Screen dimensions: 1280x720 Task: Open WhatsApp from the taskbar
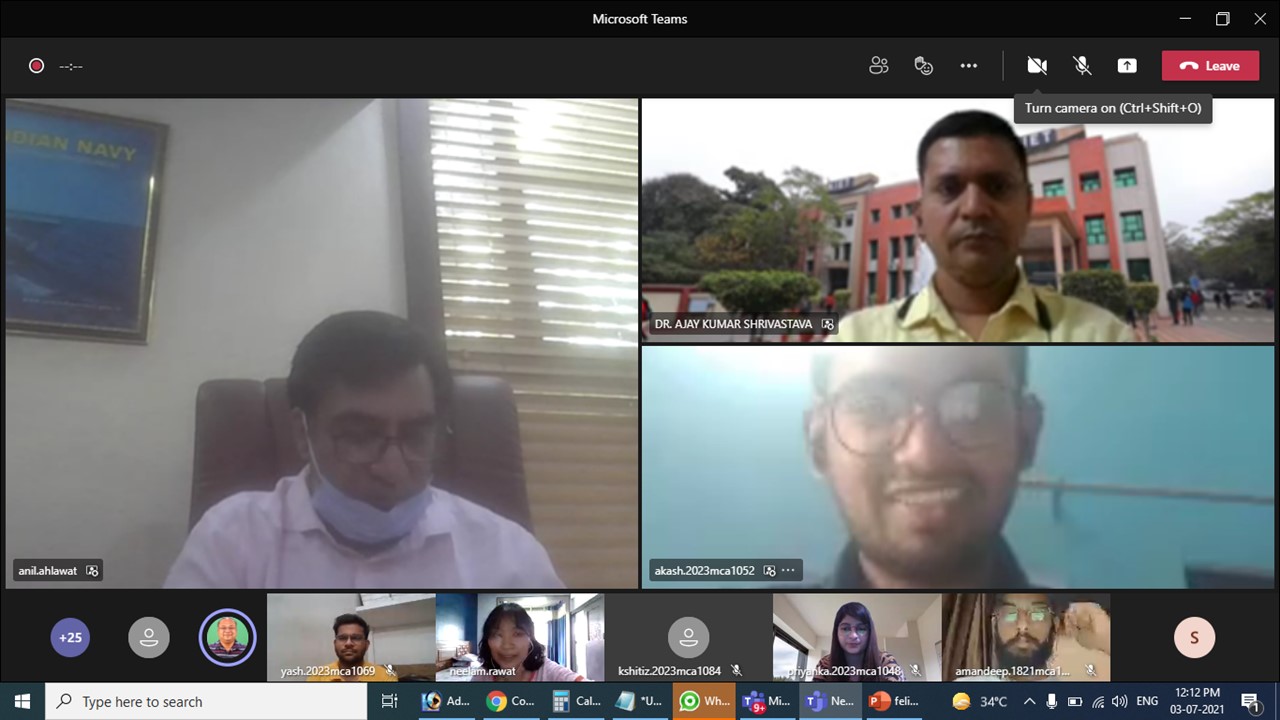tap(704, 701)
